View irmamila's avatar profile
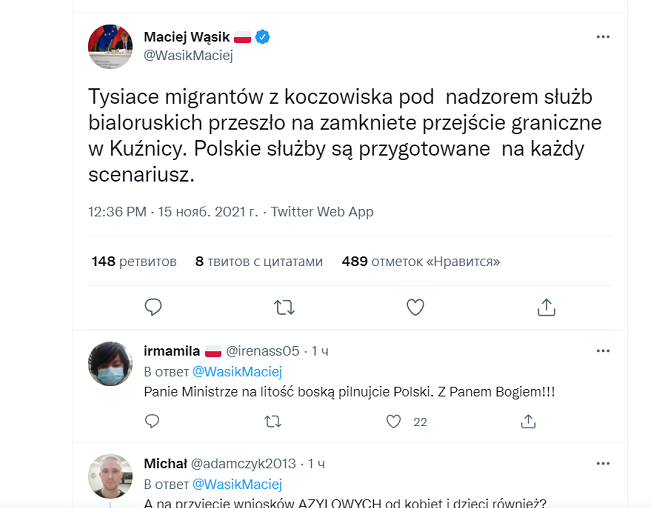Screen dimensions: 651x508 tap(110, 364)
